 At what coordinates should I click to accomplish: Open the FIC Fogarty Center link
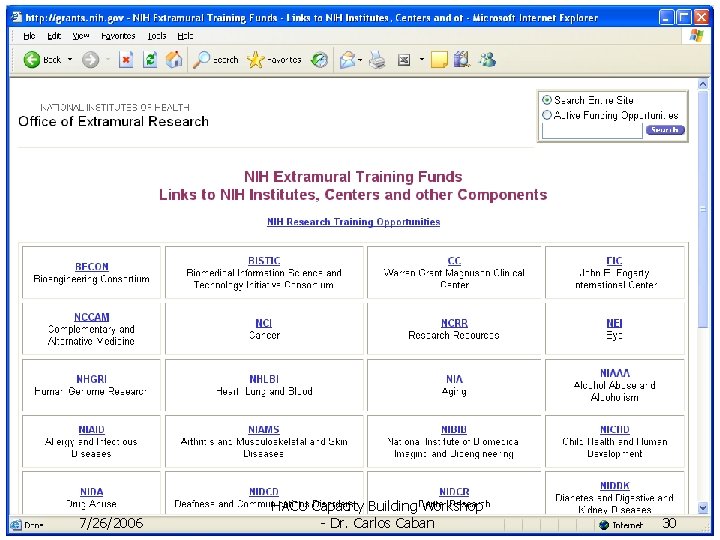(614, 261)
